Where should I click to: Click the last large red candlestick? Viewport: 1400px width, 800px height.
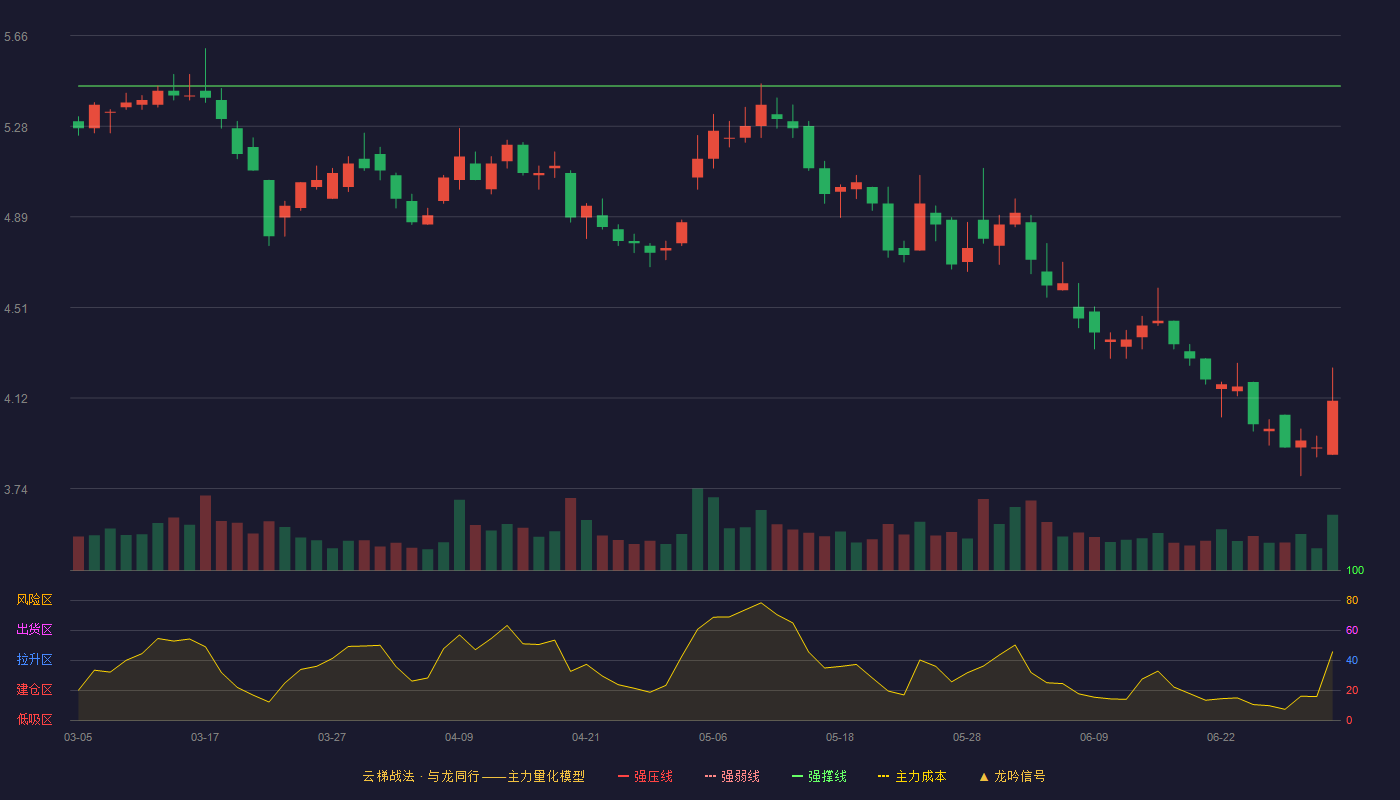(1332, 427)
